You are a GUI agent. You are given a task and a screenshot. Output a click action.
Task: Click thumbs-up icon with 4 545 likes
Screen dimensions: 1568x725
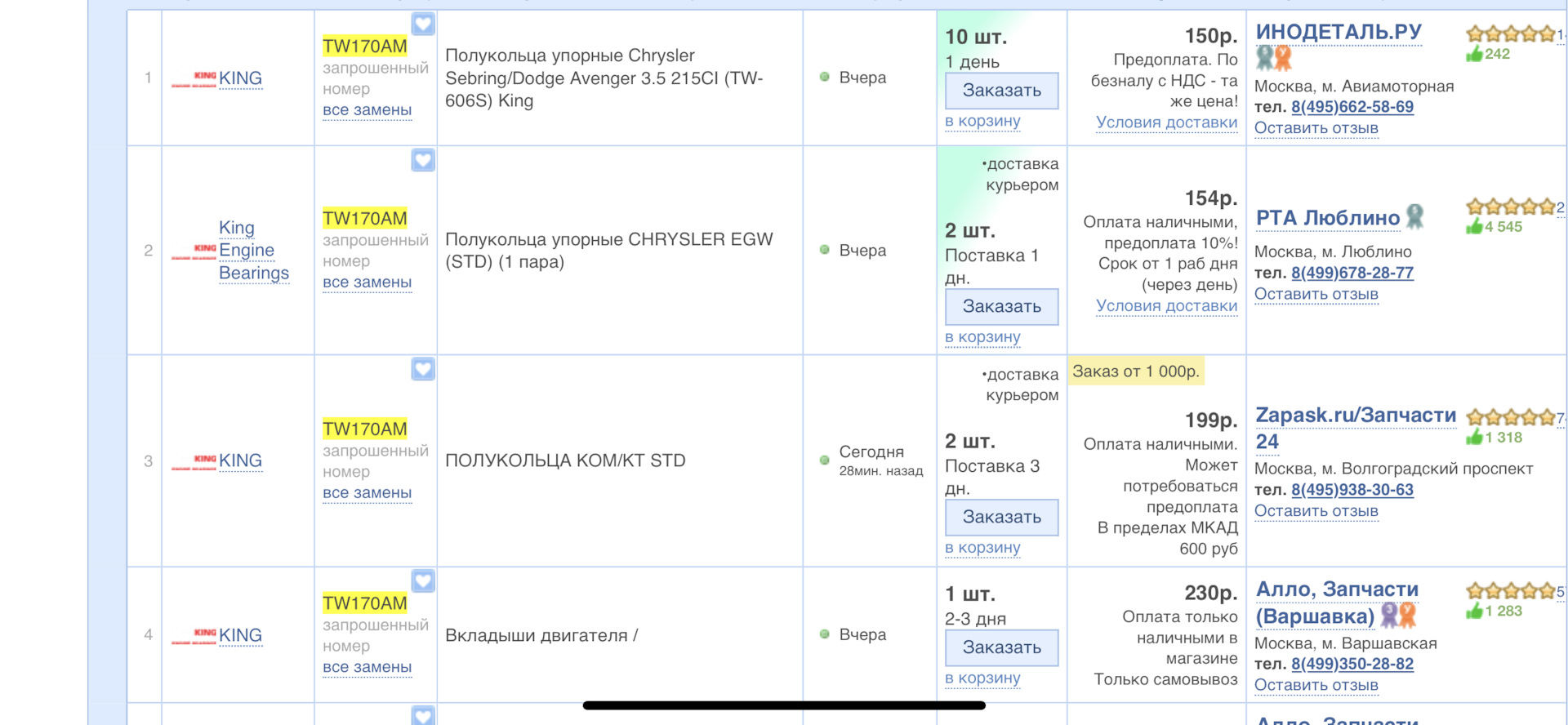point(1475,226)
